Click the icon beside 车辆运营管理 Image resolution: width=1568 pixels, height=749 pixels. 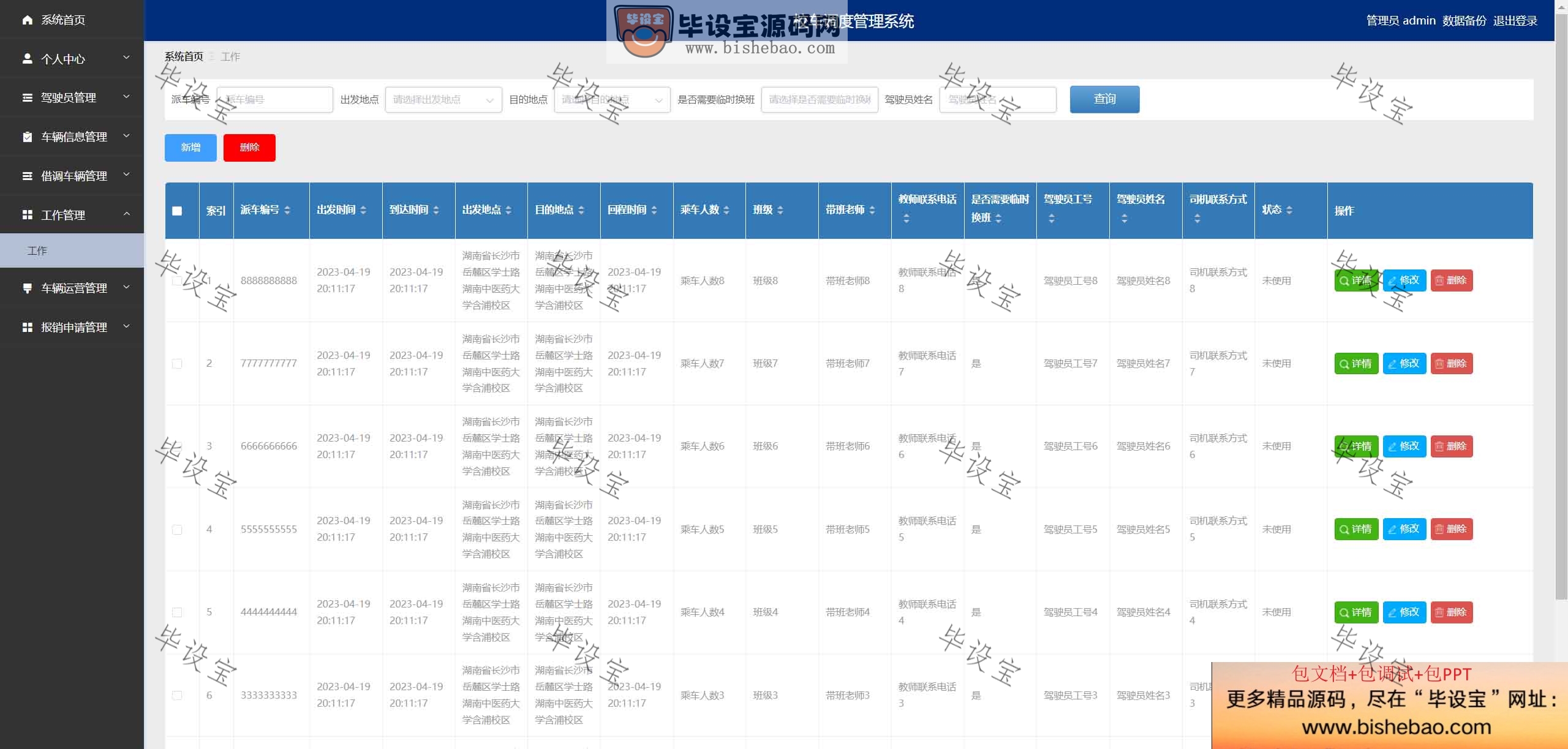click(27, 288)
